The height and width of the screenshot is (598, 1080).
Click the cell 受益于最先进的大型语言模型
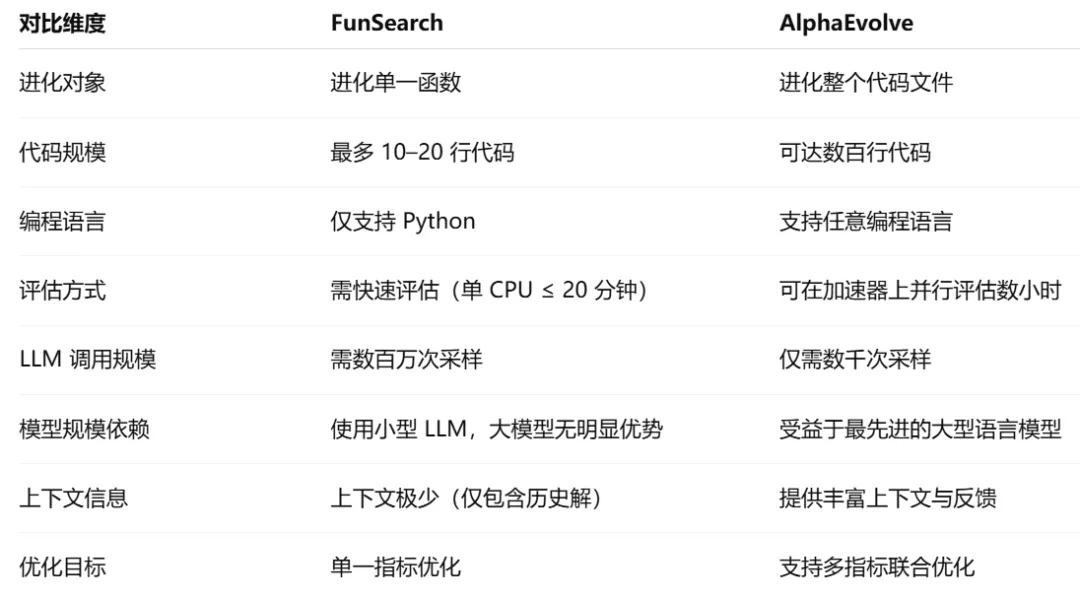point(920,429)
